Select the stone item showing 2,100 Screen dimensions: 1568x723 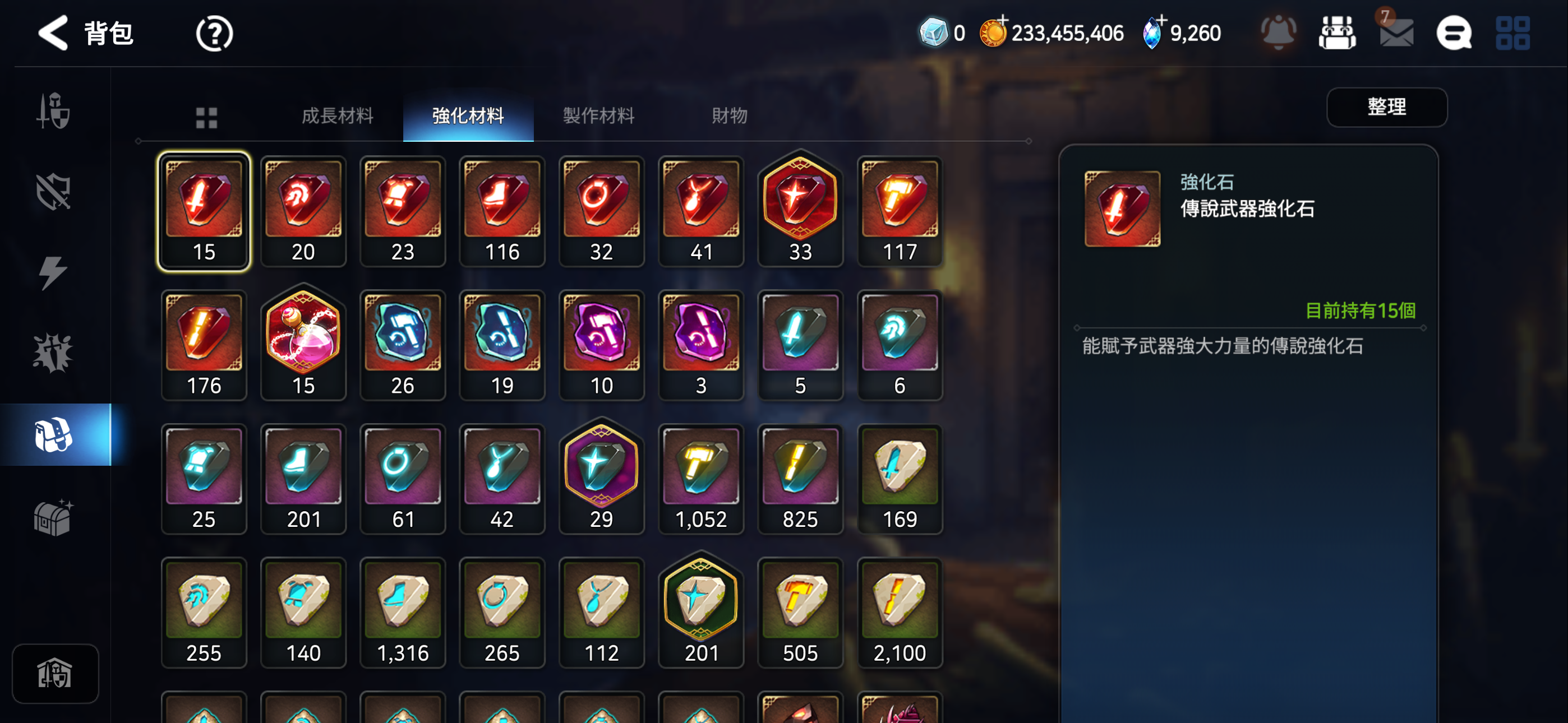(x=899, y=613)
